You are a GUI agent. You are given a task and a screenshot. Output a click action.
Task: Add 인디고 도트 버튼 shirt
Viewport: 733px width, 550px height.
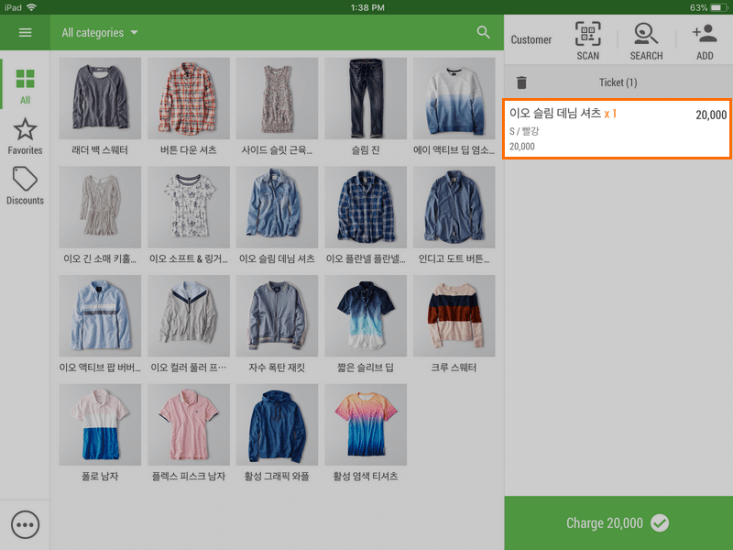(x=454, y=215)
